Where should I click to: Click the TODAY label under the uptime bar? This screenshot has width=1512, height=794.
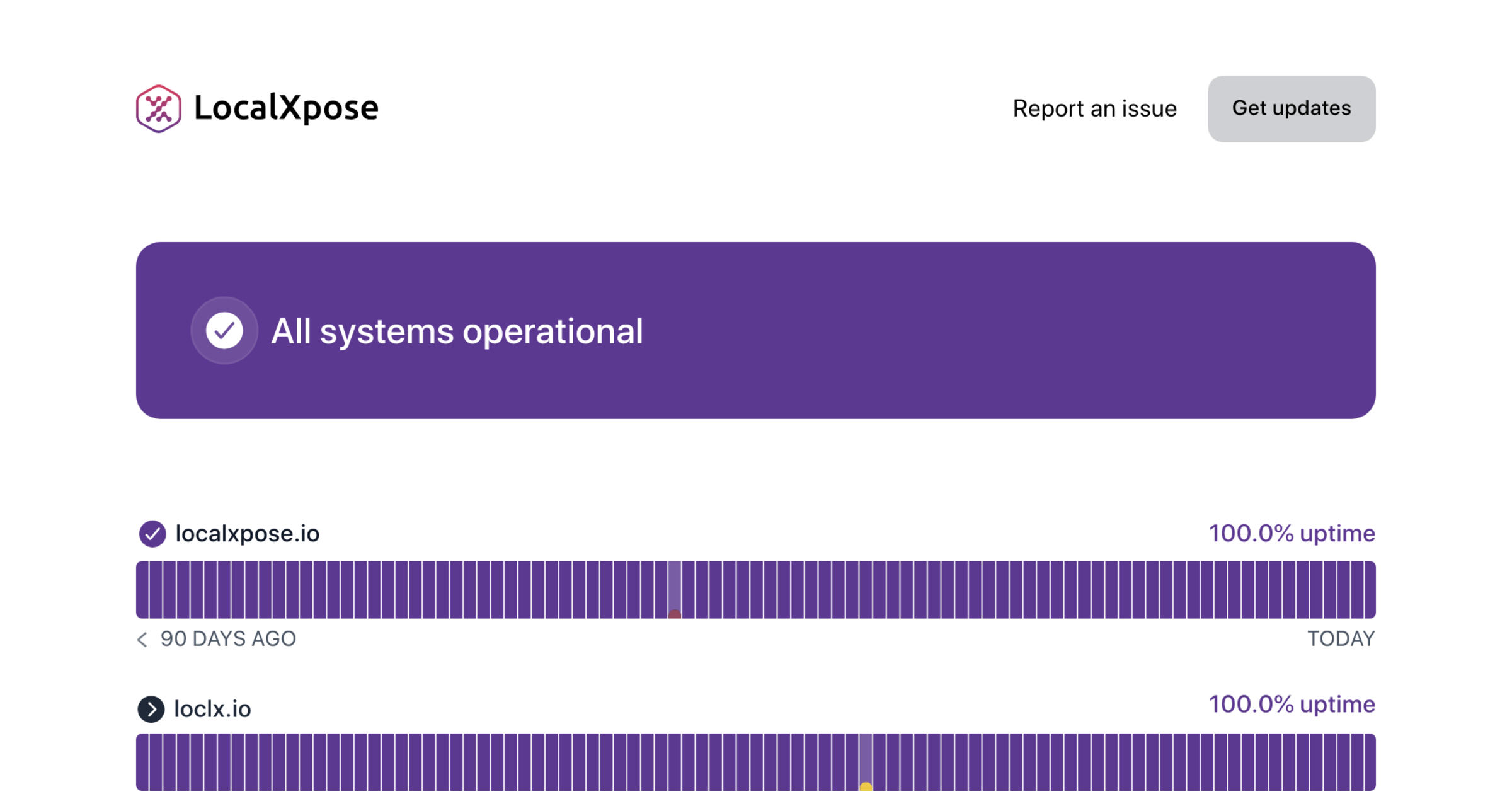tap(1341, 639)
